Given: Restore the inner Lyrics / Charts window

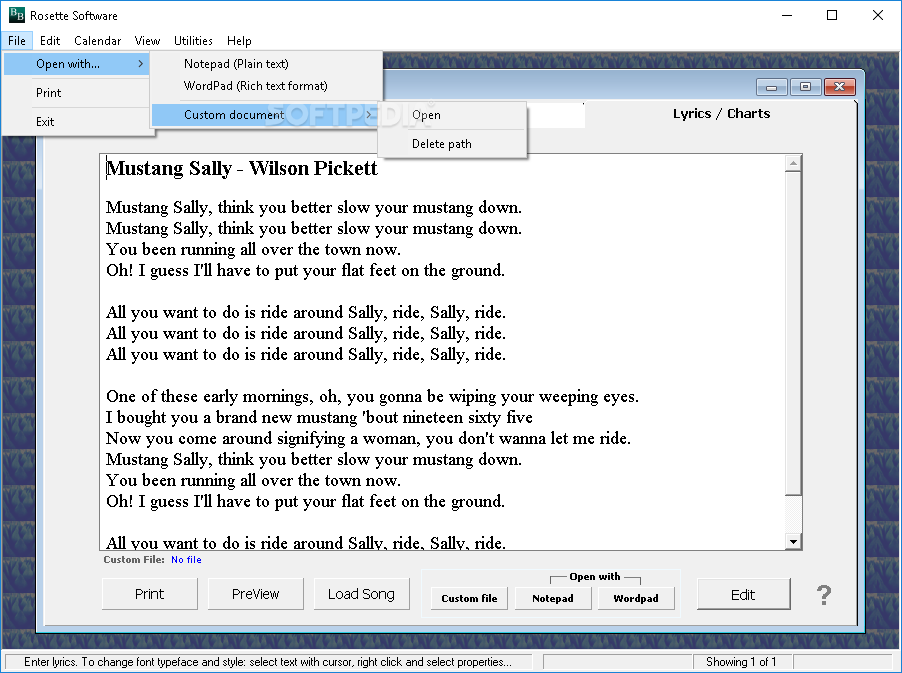Looking at the screenshot, I should coord(805,87).
